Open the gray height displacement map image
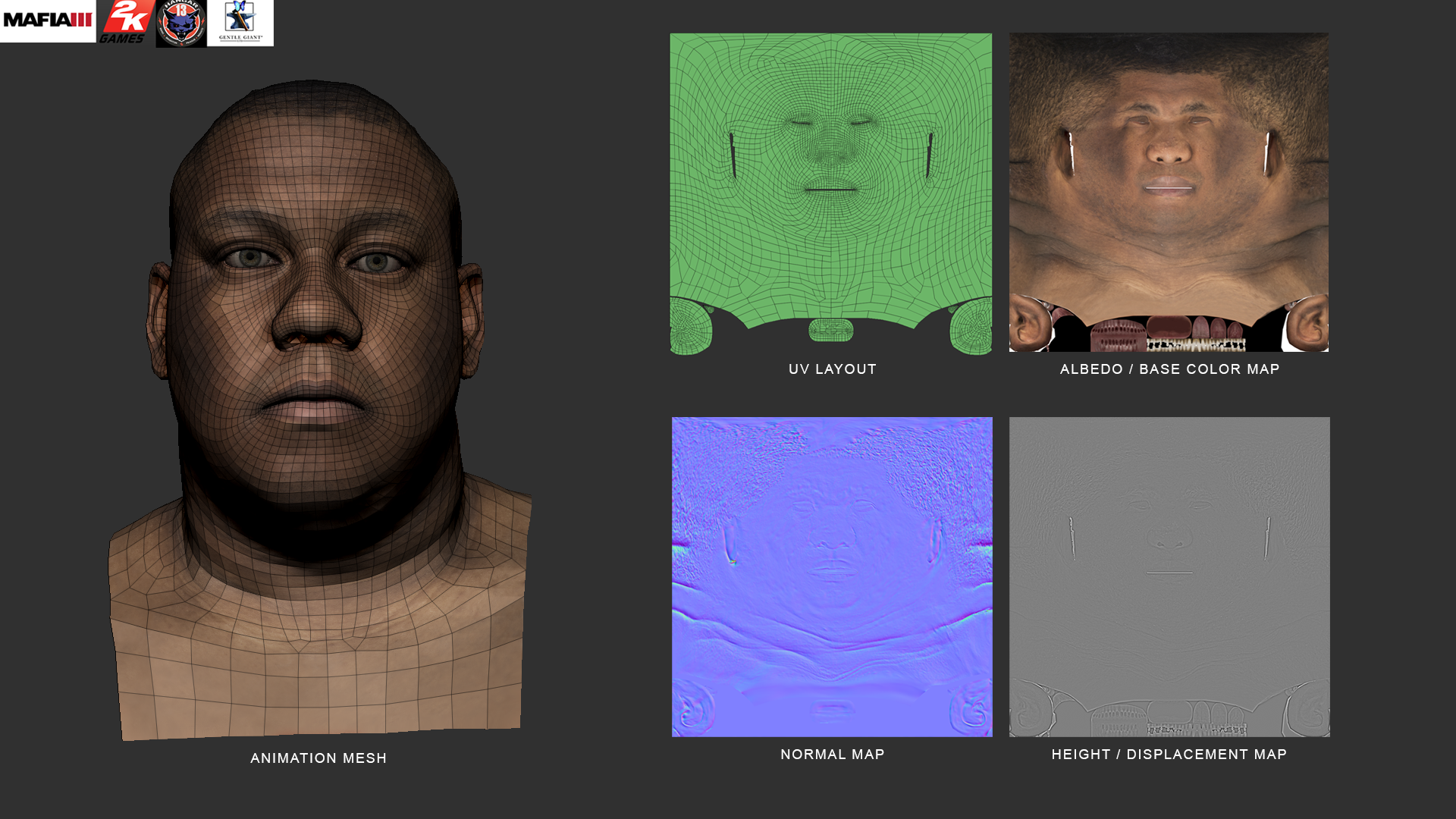1456x819 pixels. point(1169,576)
